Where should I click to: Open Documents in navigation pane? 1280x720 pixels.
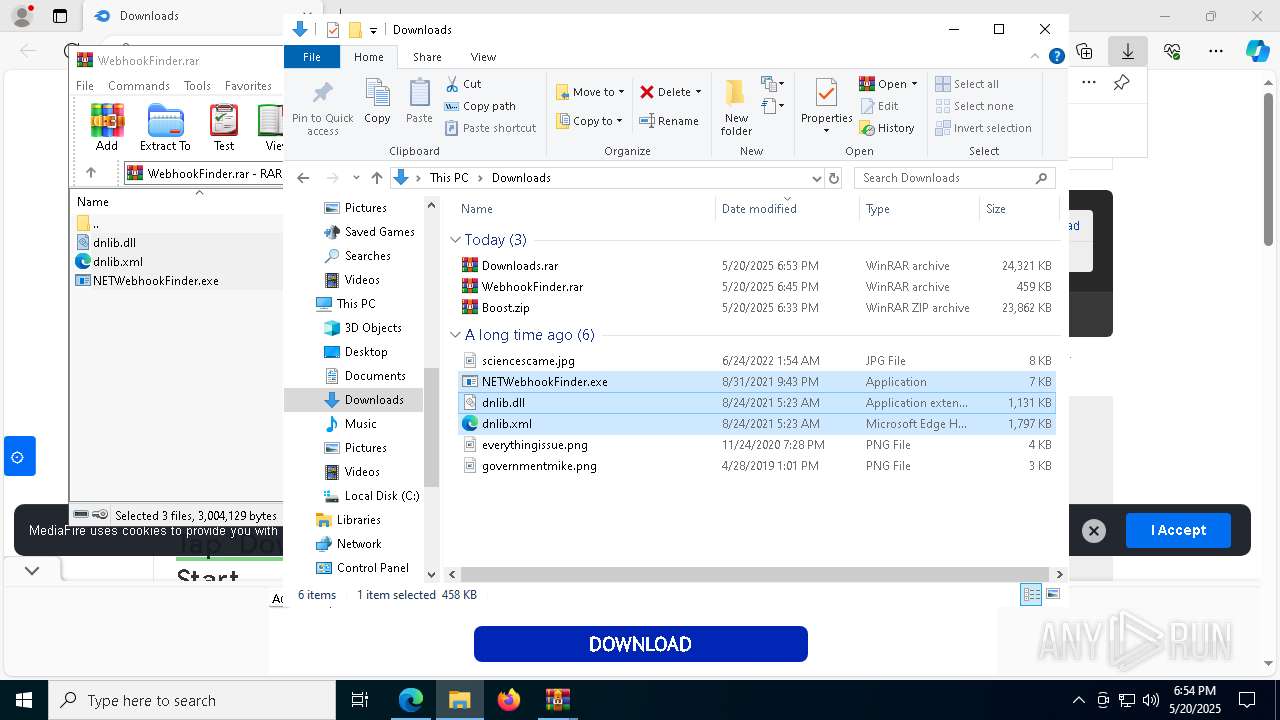pyautogui.click(x=365, y=376)
